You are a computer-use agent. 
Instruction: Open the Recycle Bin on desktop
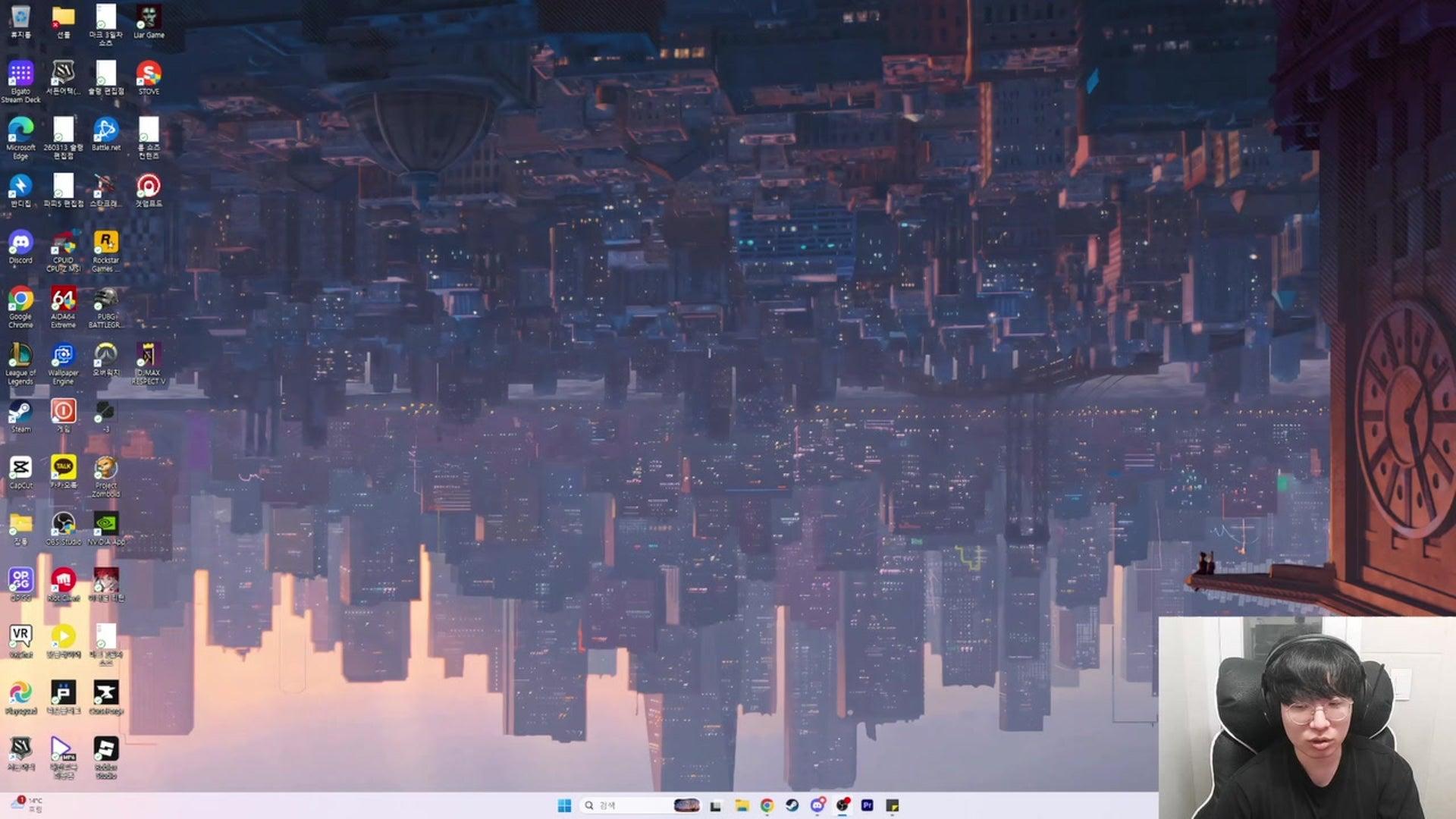pos(20,18)
